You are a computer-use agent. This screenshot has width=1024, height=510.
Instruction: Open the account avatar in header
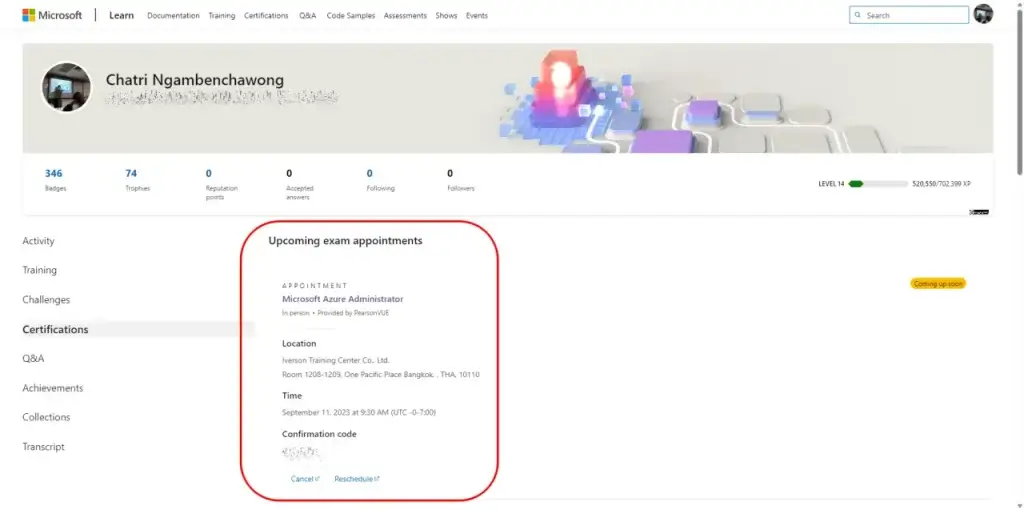983,14
